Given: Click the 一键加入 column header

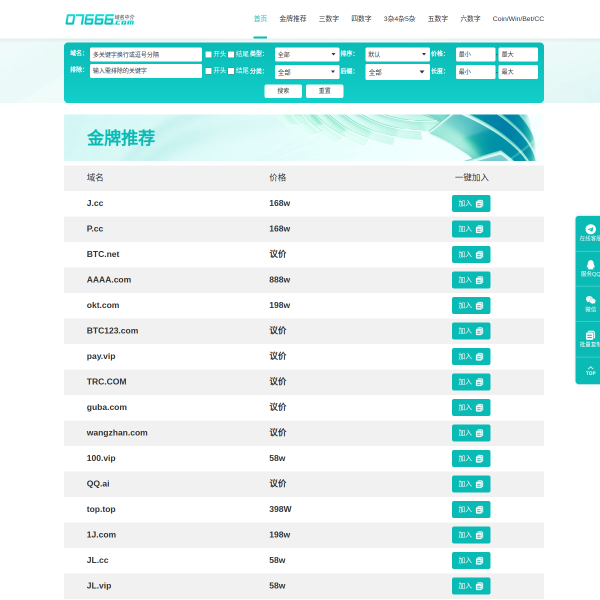Looking at the screenshot, I should click(471, 178).
